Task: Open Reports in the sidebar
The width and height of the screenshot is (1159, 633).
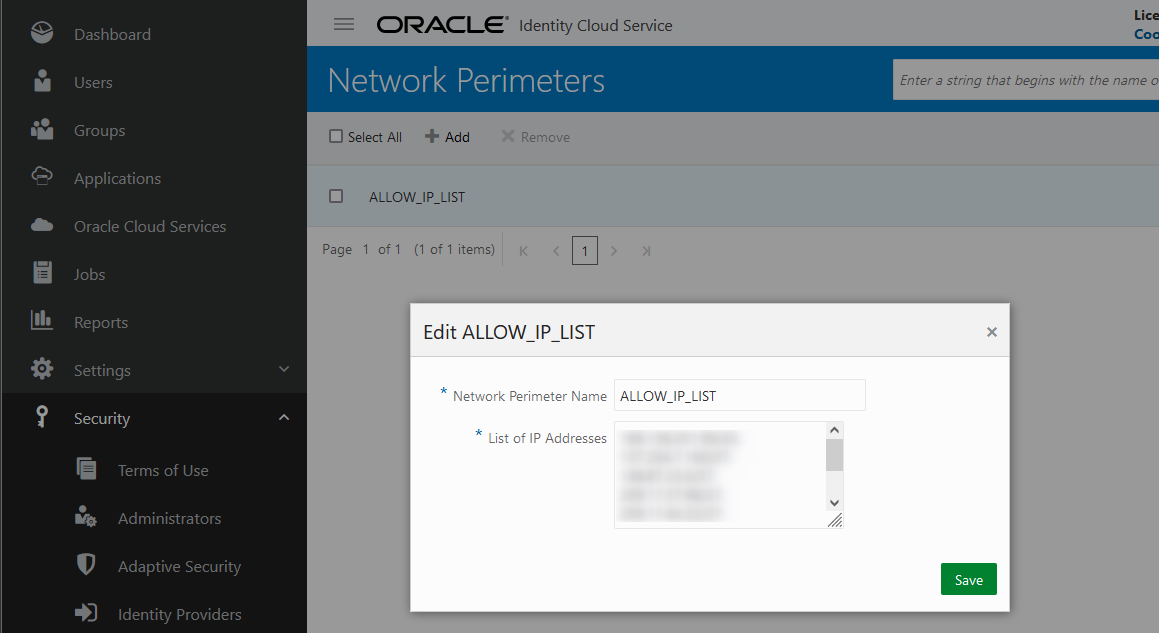Action: pyautogui.click(x=101, y=322)
